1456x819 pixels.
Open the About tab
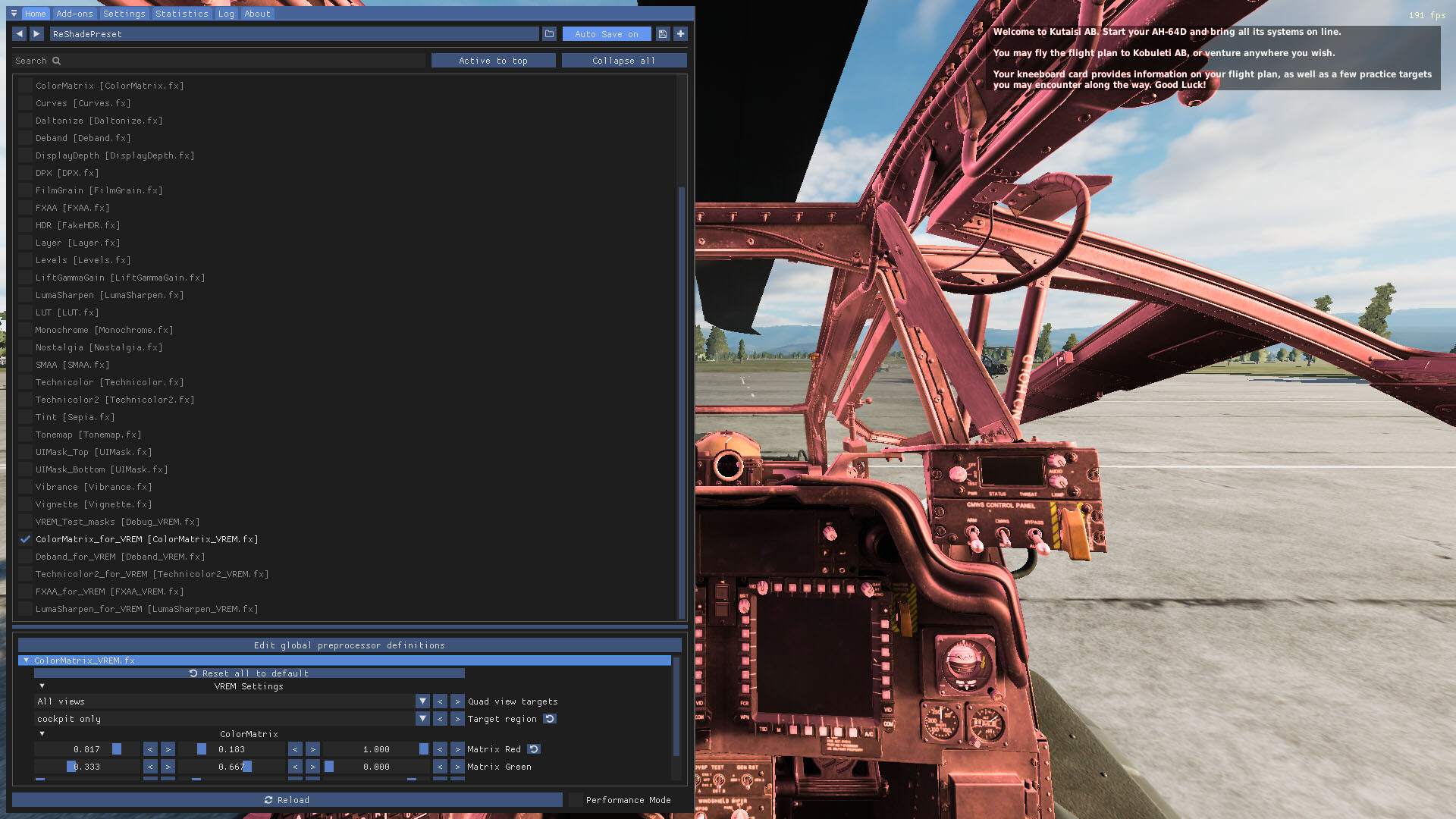(257, 14)
